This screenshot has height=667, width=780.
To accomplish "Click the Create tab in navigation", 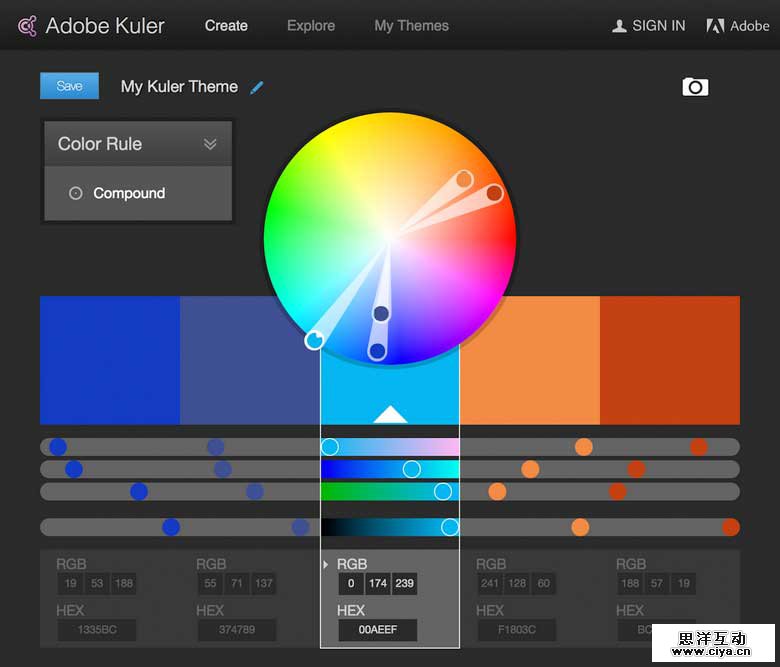I will tap(226, 26).
